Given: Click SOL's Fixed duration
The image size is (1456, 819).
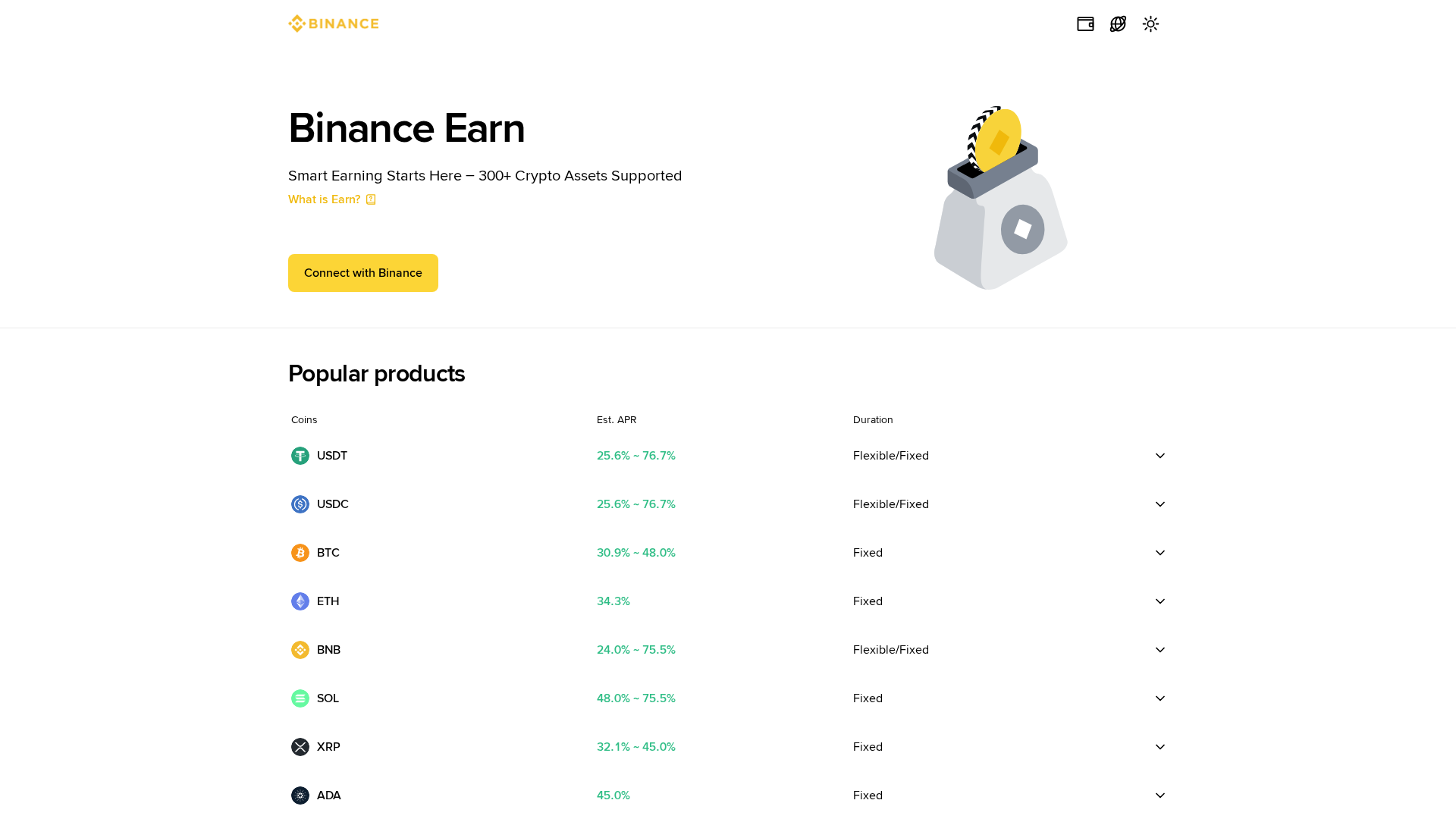Looking at the screenshot, I should 868,698.
